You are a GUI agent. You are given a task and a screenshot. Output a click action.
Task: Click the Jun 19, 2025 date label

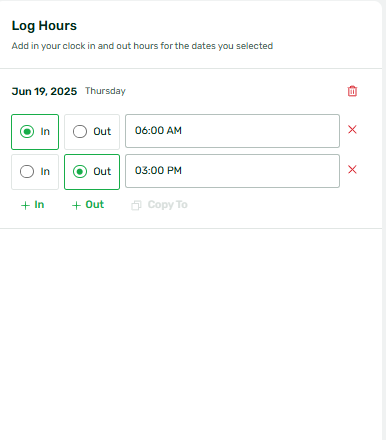tap(44, 91)
